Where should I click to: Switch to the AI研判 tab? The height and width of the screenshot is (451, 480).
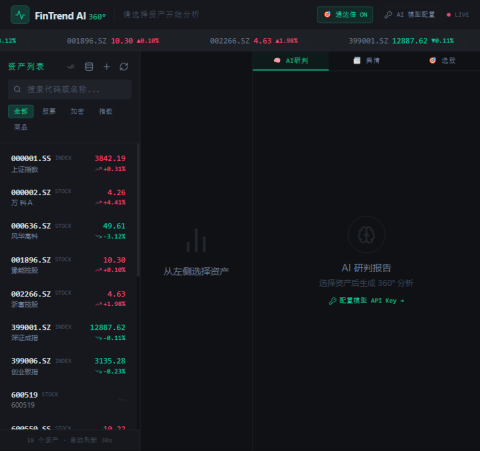click(291, 61)
